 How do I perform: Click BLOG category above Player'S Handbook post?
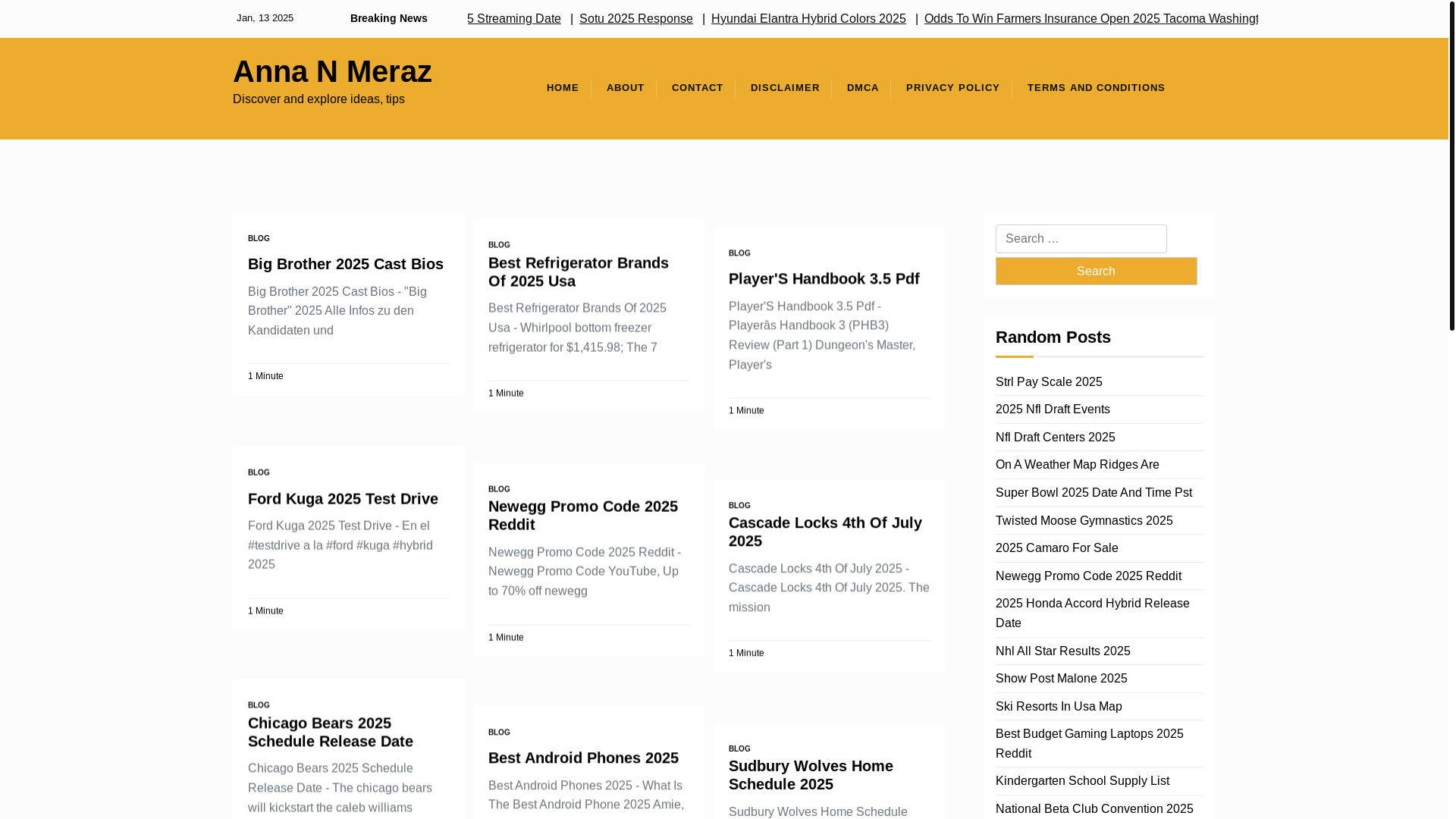coord(739,253)
